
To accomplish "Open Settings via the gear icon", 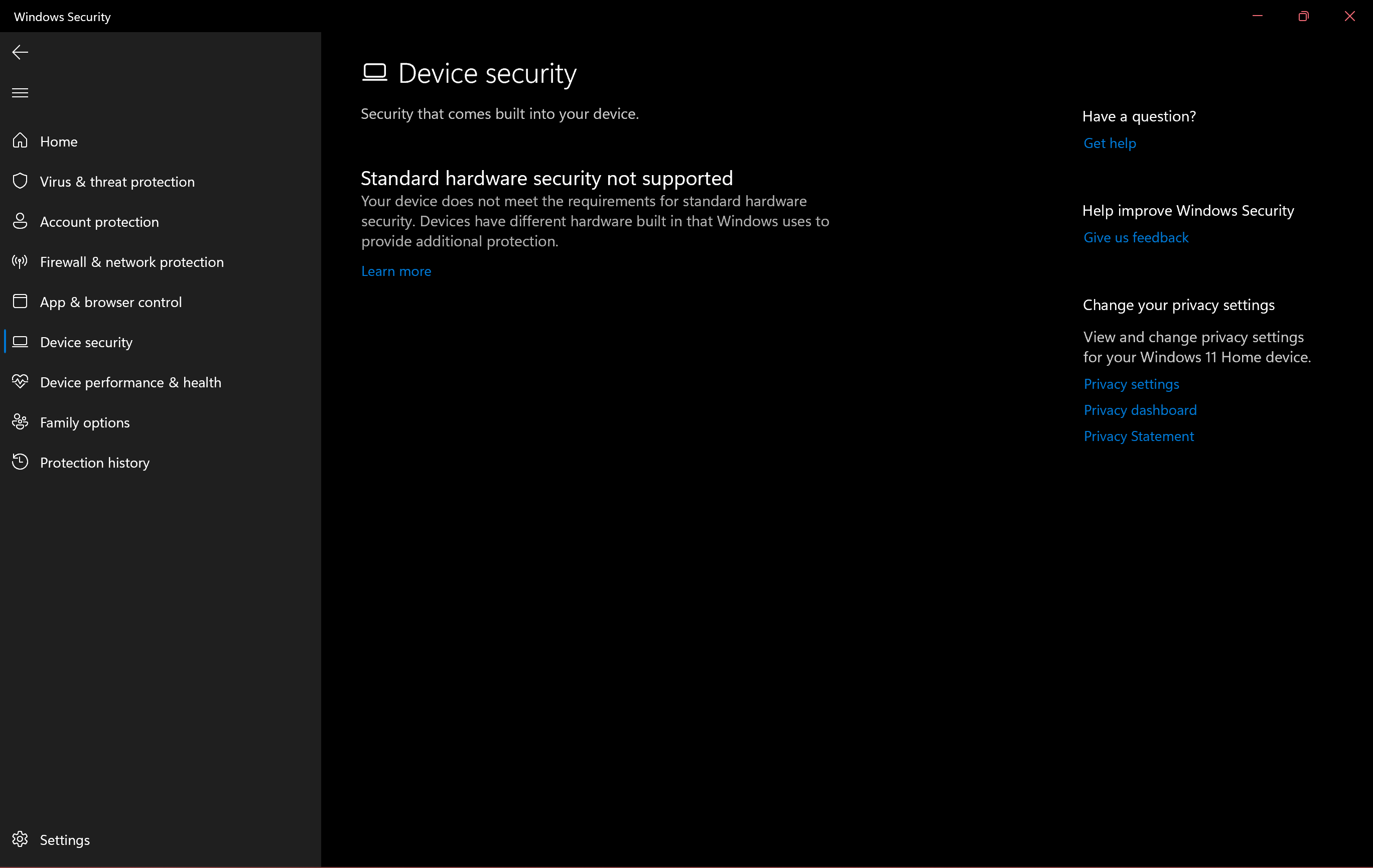I will coord(20,839).
